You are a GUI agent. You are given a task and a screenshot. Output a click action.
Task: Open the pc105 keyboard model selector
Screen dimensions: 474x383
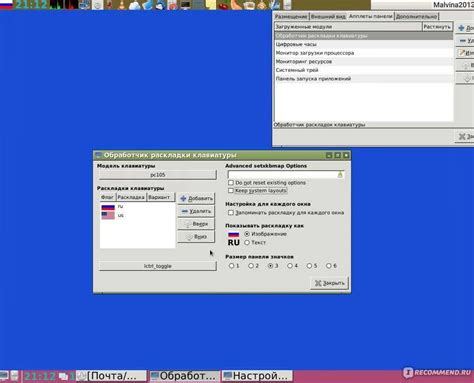pyautogui.click(x=158, y=175)
